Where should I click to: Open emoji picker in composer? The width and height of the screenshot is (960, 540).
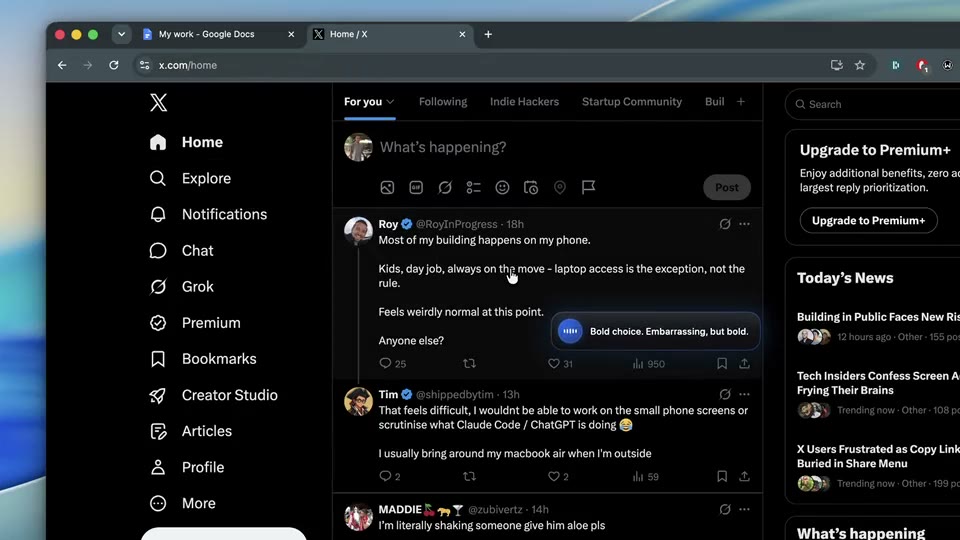[x=502, y=187]
